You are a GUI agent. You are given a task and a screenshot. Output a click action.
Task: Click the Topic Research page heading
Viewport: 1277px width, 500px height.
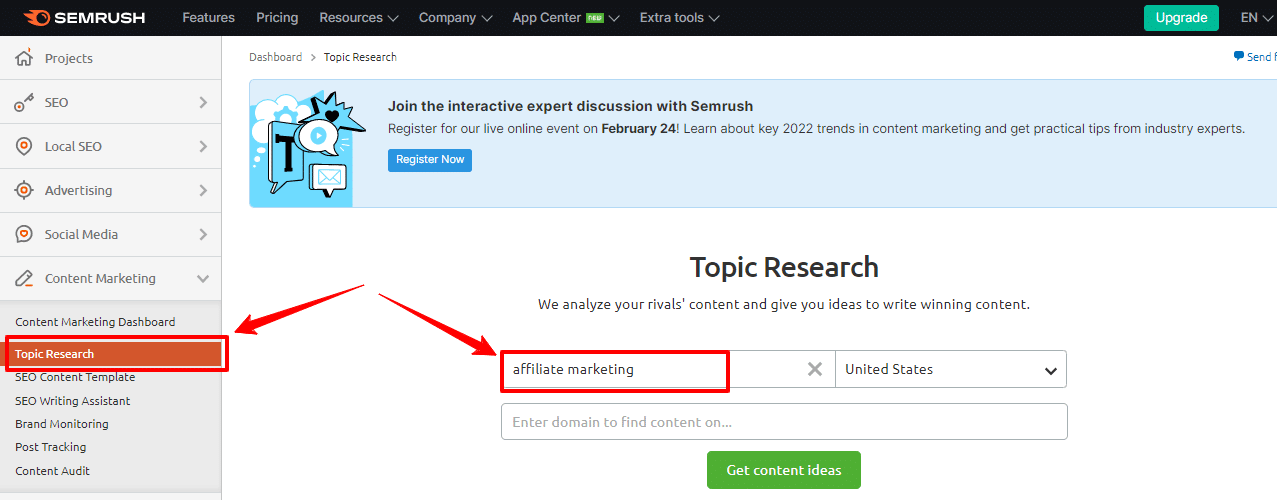coord(784,267)
